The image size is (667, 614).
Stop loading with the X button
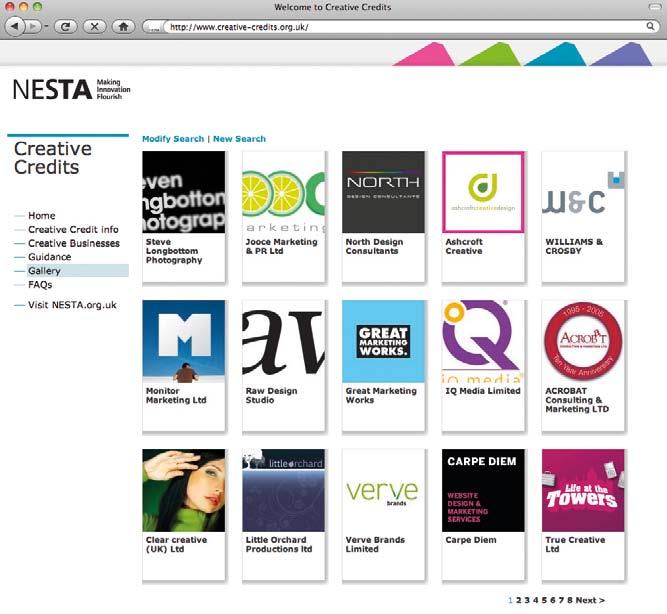click(94, 27)
